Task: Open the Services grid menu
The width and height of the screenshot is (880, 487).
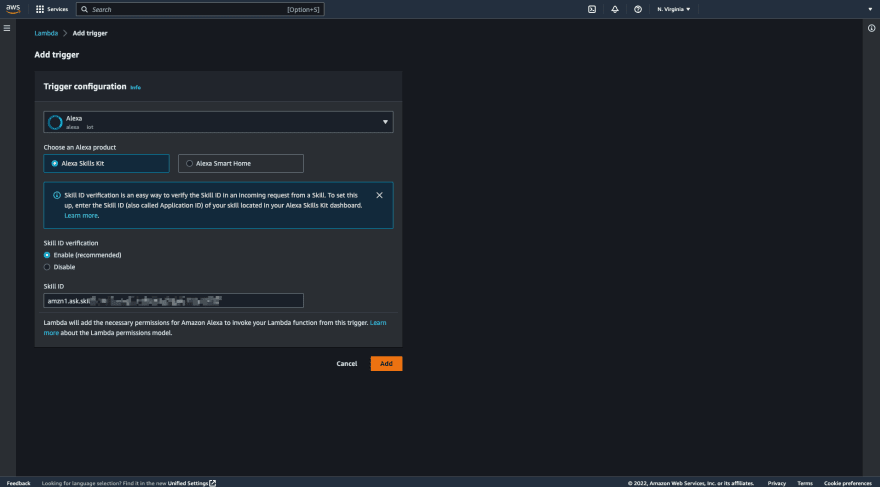Action: [52, 9]
